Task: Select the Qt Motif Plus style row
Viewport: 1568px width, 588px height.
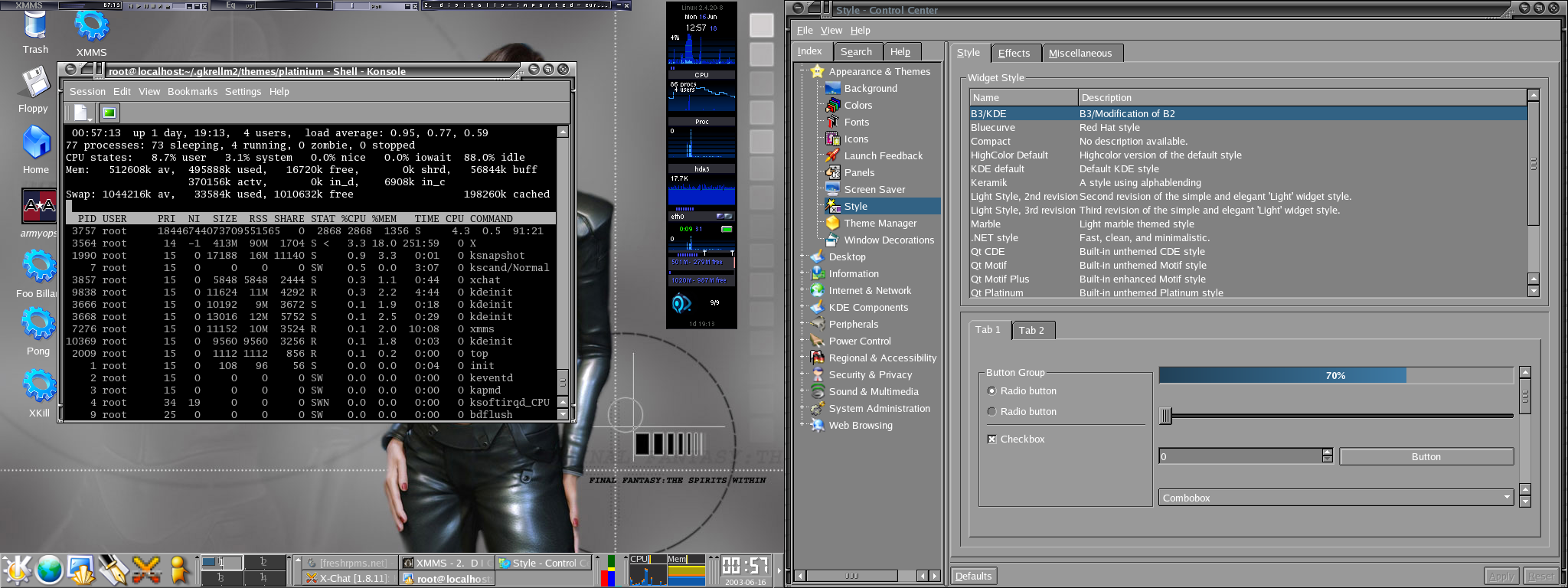Action: coord(1248,279)
